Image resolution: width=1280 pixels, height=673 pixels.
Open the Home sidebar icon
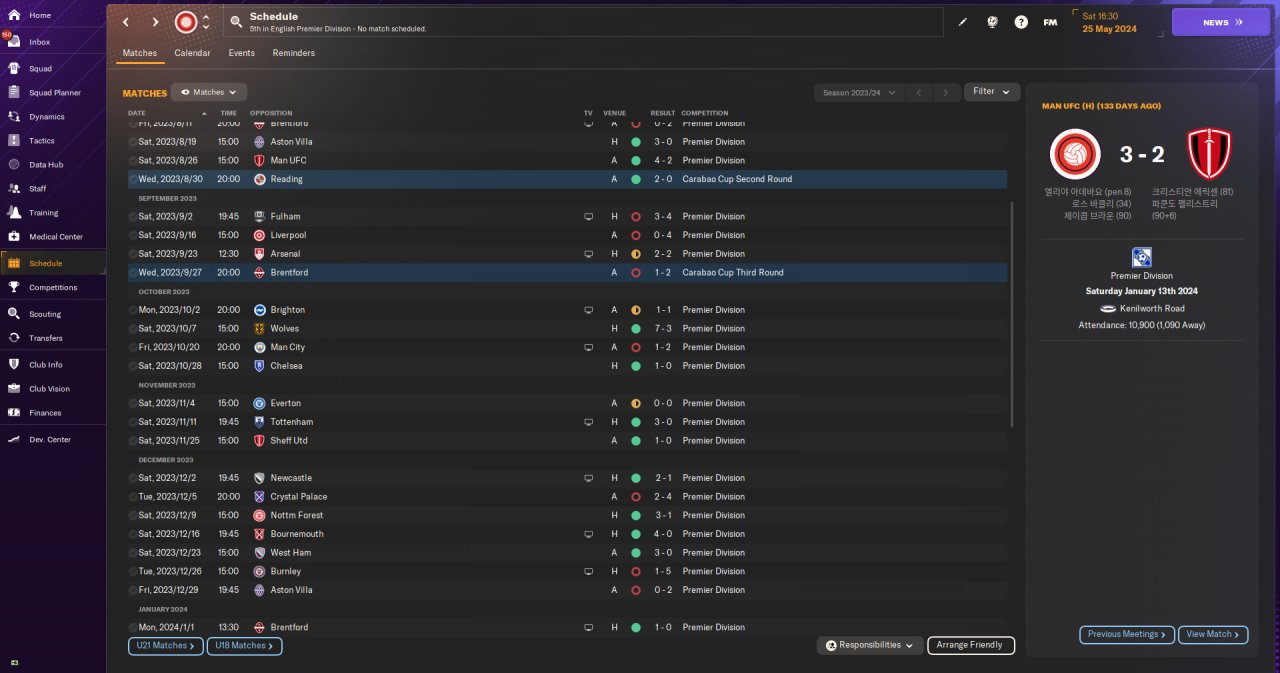pos(14,15)
